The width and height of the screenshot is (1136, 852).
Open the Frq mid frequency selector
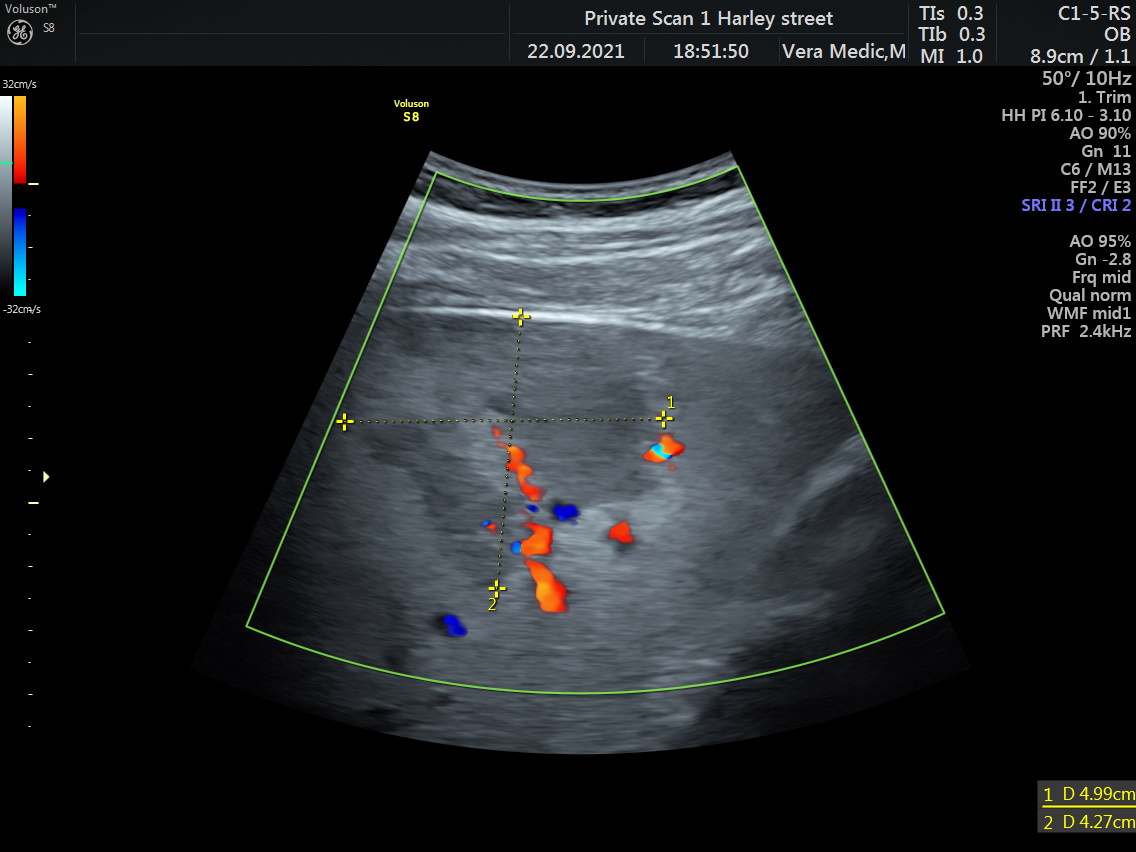click(1103, 277)
